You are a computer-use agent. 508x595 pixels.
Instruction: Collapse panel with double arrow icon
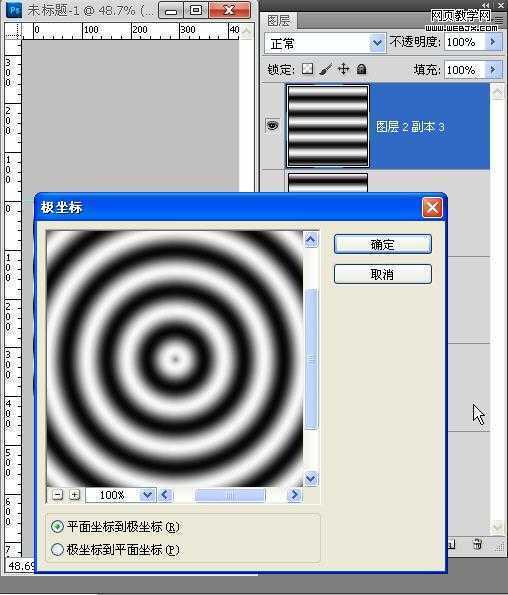(485, 5)
